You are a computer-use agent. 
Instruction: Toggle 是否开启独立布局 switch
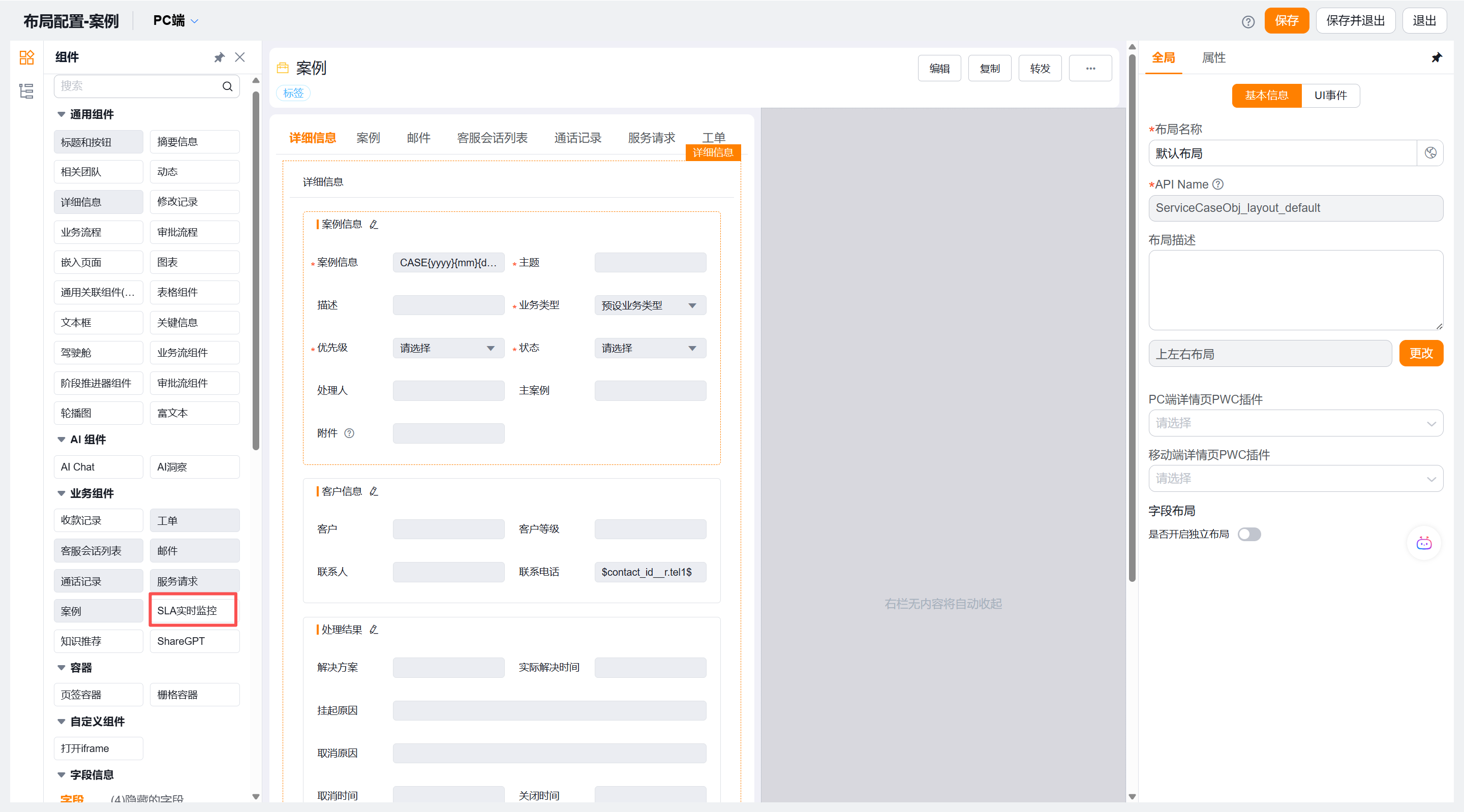click(1249, 534)
